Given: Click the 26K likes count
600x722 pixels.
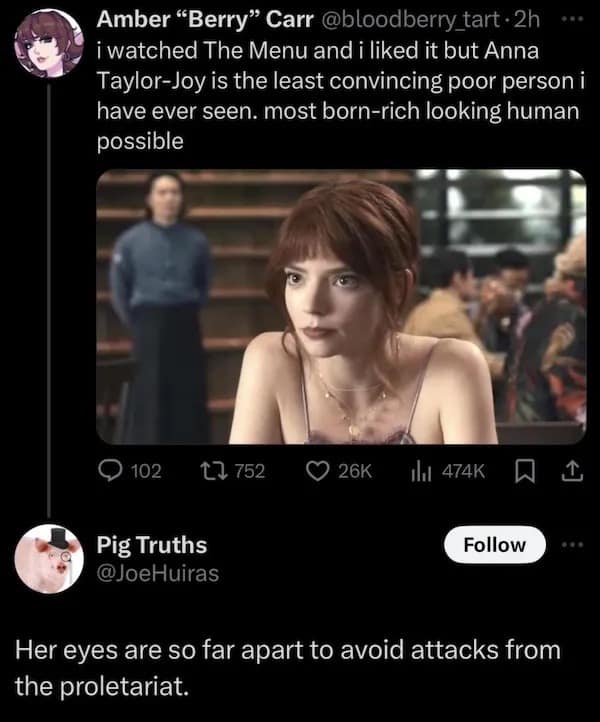Looking at the screenshot, I should [x=355, y=471].
